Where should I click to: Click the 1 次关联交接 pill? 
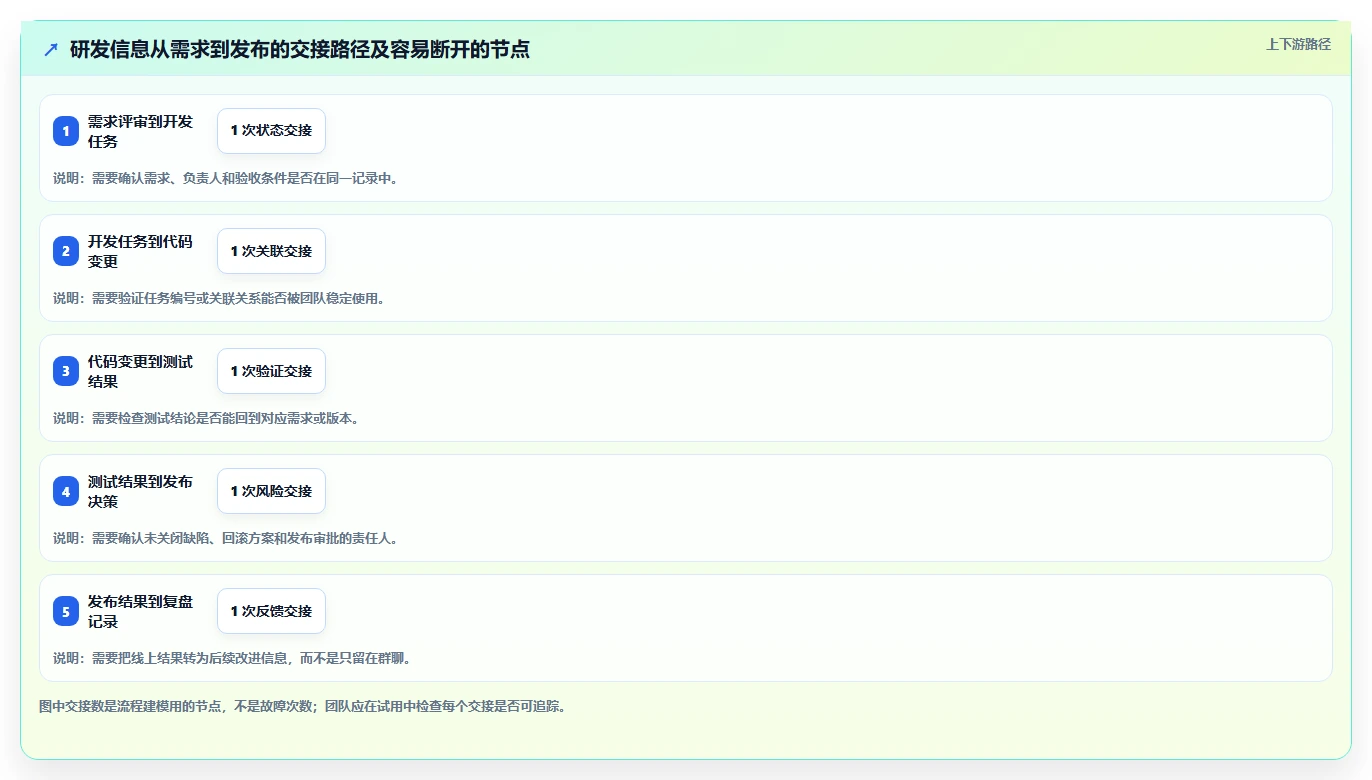point(271,251)
